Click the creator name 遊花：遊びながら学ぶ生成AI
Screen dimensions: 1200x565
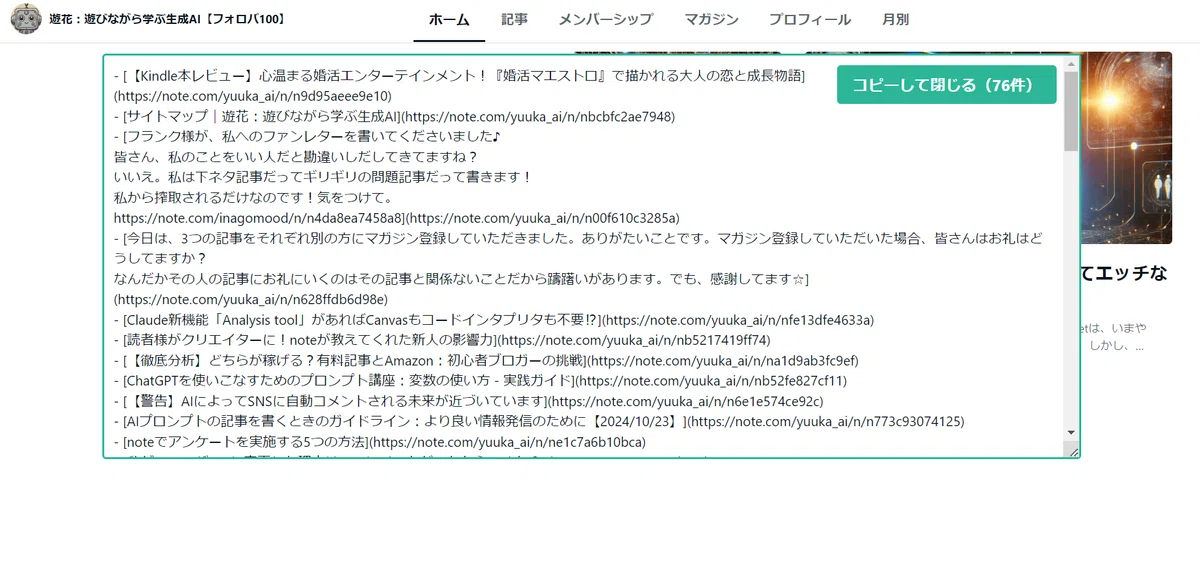(x=167, y=20)
